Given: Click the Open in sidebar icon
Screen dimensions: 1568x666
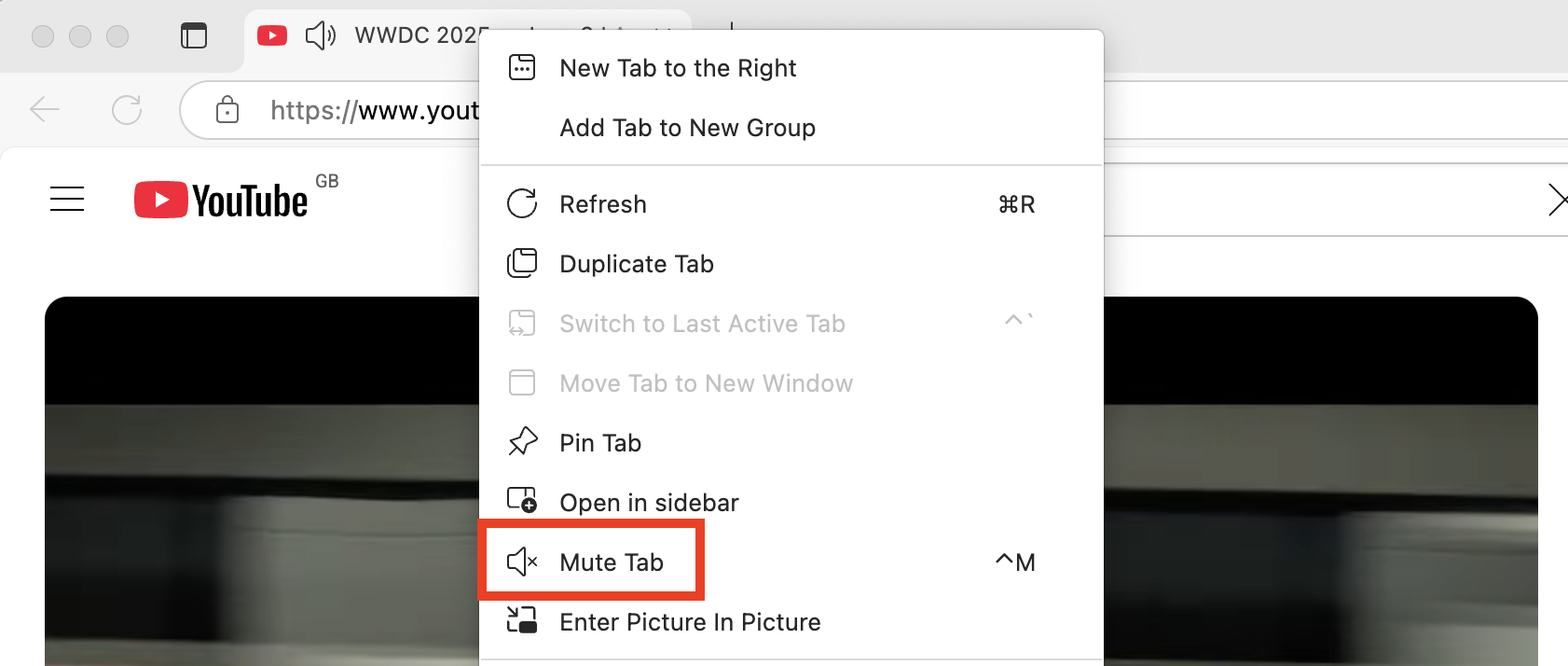Looking at the screenshot, I should 523,501.
